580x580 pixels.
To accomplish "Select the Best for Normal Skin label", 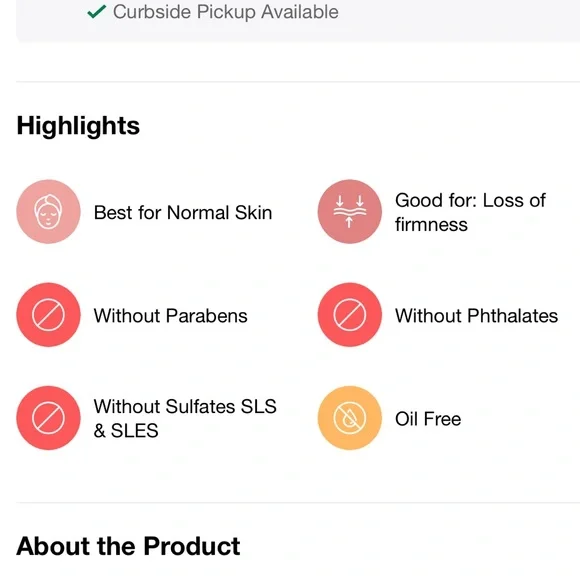I will [183, 212].
